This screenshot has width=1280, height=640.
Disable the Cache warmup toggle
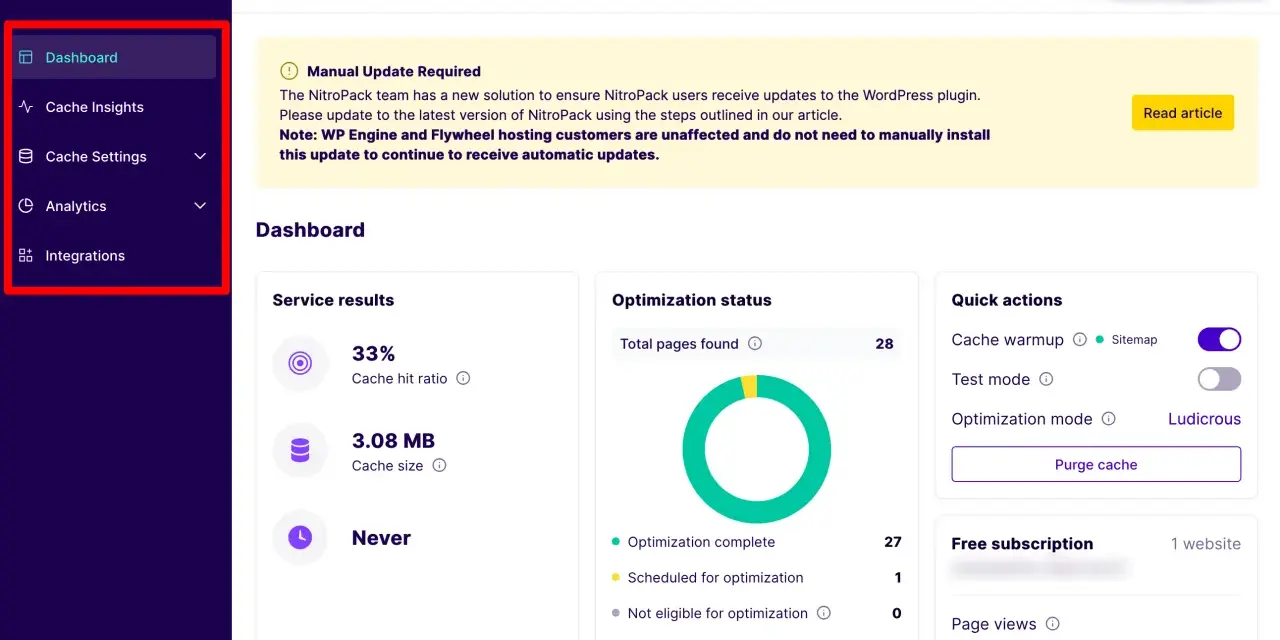(x=1219, y=339)
